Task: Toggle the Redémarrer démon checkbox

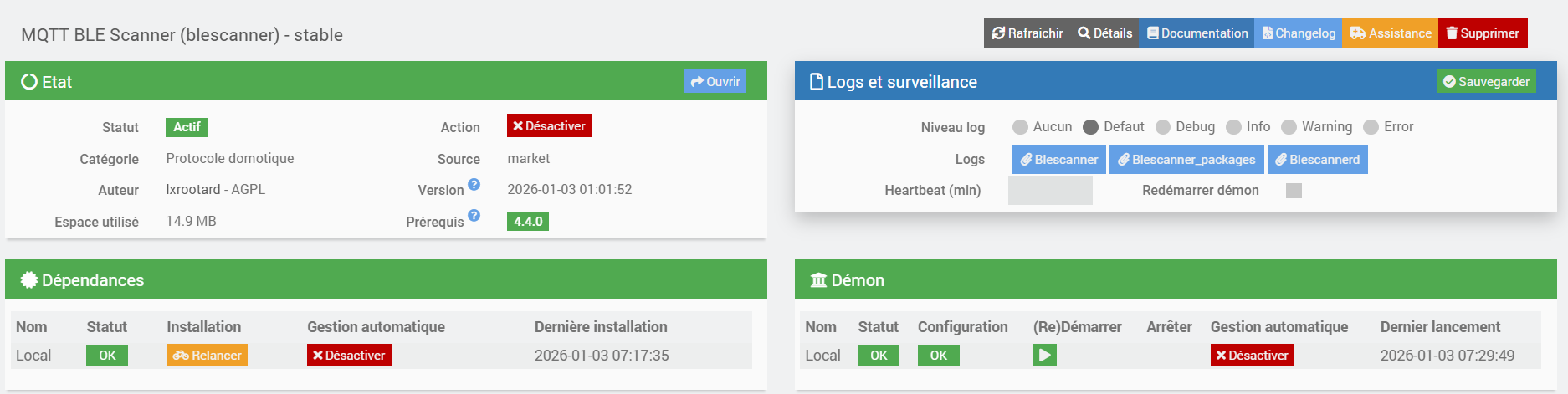Action: point(1294,191)
